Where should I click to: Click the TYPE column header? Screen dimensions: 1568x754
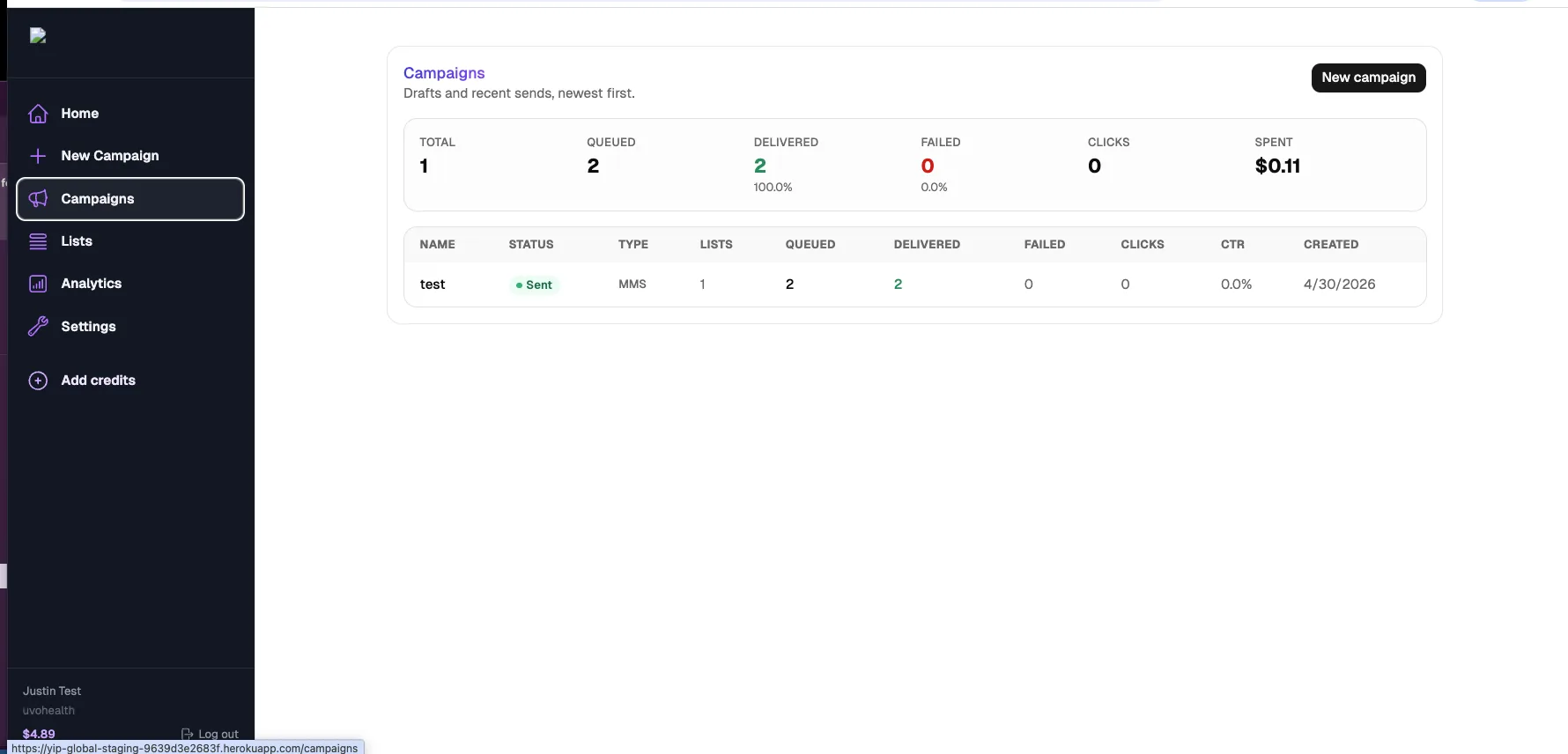pos(633,244)
